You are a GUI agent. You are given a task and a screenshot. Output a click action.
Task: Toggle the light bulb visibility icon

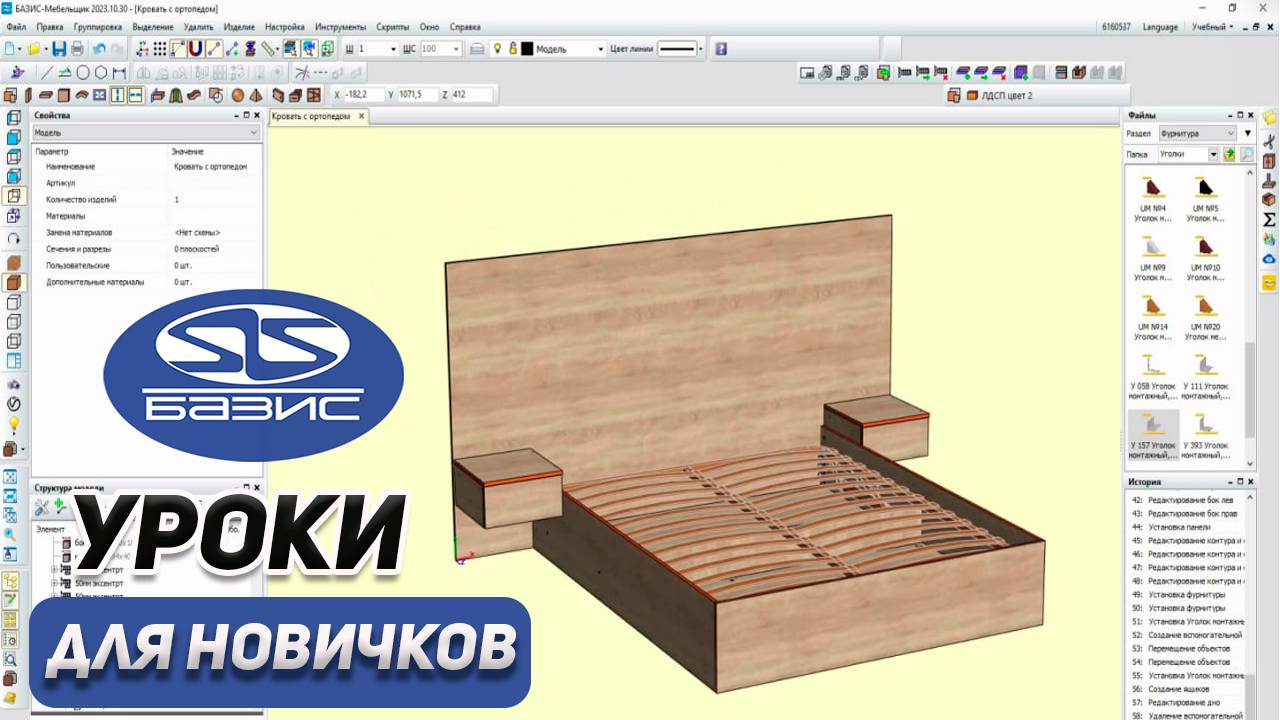click(497, 48)
